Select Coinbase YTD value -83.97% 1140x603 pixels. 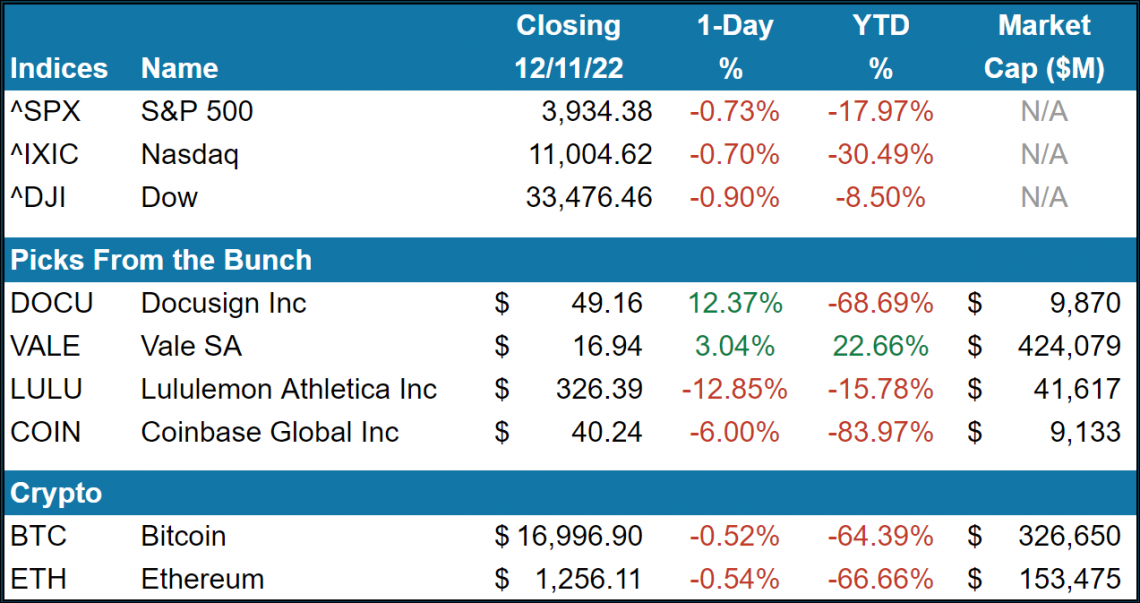click(x=880, y=432)
